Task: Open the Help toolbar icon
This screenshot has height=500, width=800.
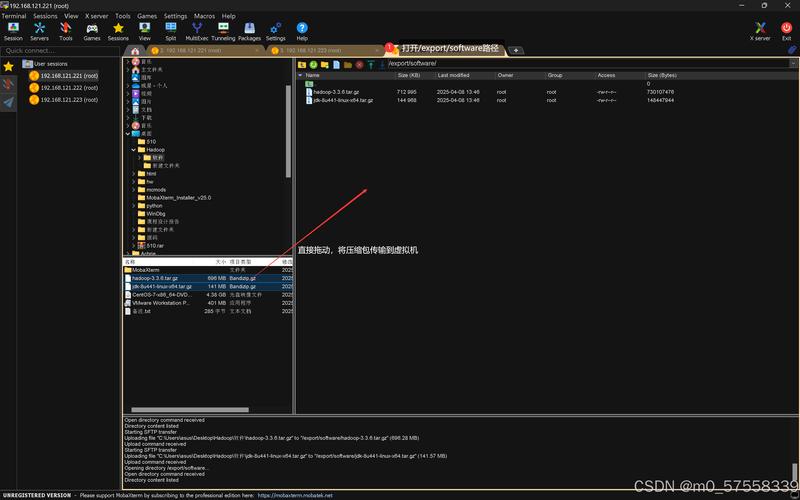Action: [x=302, y=31]
